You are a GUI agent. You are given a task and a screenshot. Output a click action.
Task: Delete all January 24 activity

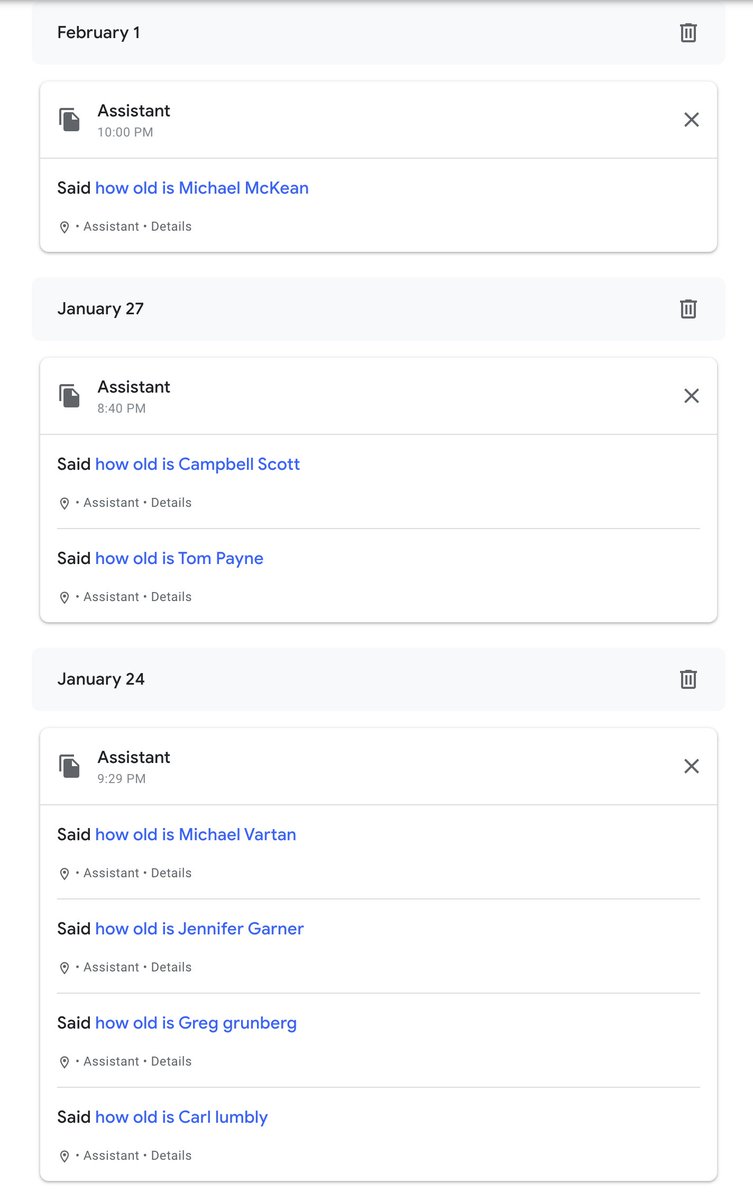688,679
